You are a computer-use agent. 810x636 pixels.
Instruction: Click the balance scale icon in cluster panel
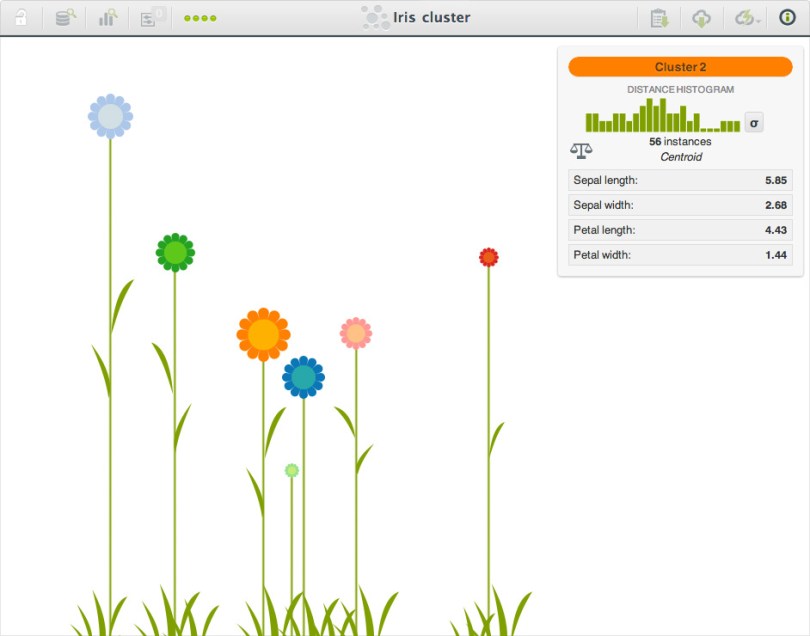click(x=583, y=149)
